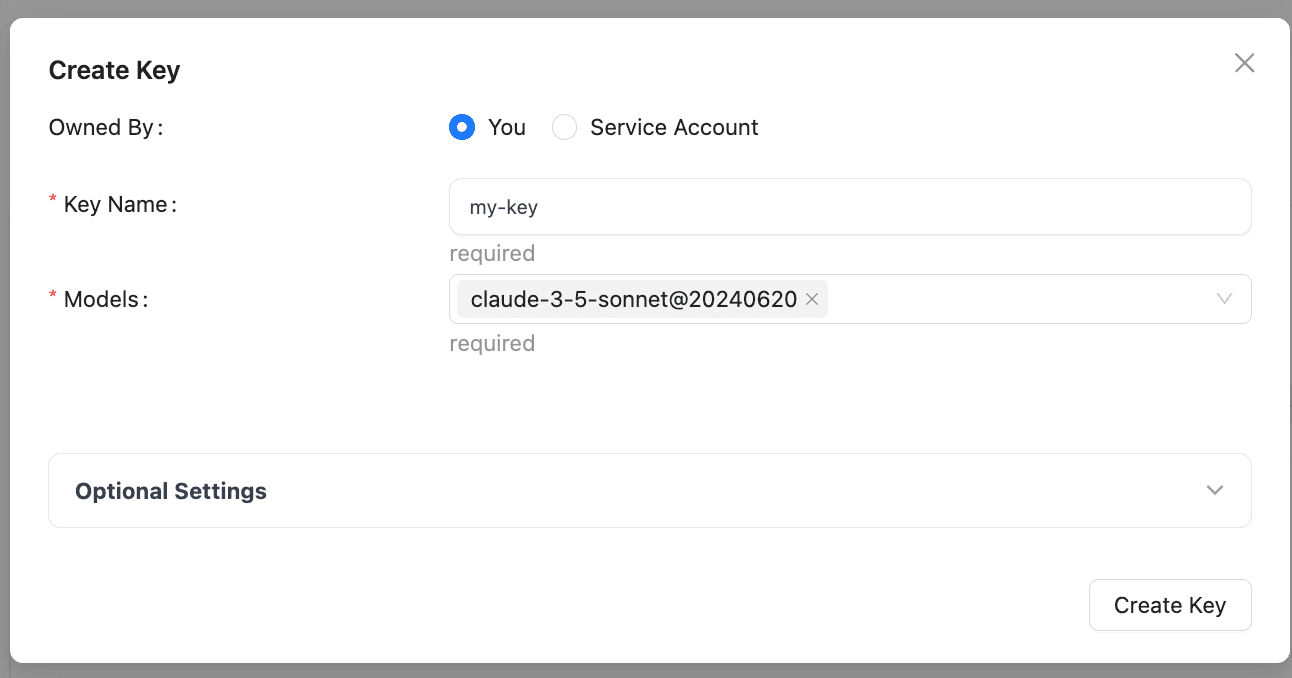Click the chevron on Optional Settings
This screenshot has width=1292, height=678.
pyautogui.click(x=1215, y=490)
